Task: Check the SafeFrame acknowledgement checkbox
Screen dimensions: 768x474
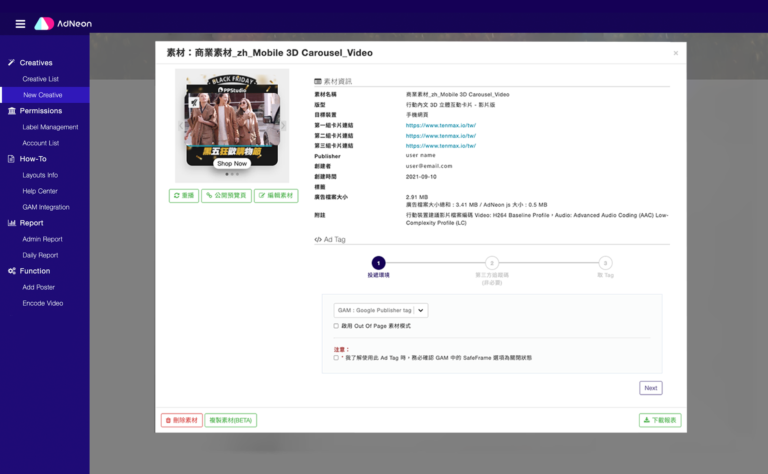Action: point(336,357)
